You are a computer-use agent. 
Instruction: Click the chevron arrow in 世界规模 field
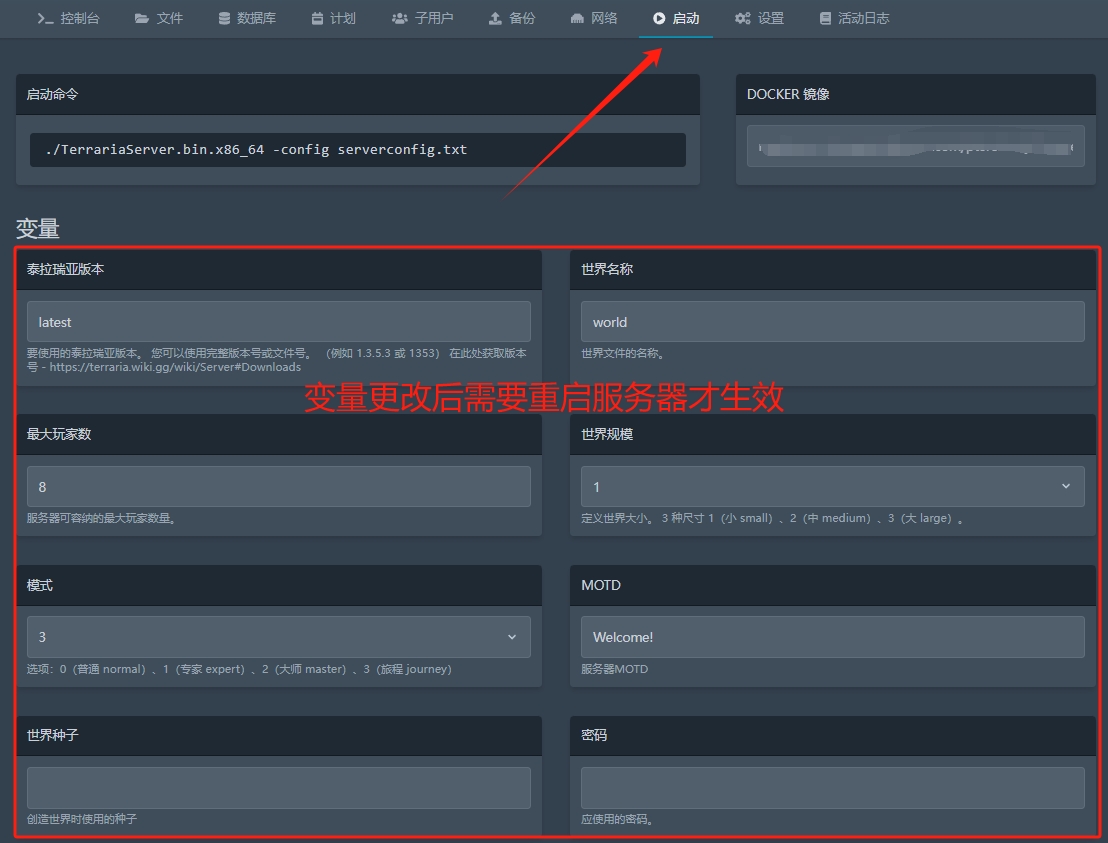tap(1065, 486)
